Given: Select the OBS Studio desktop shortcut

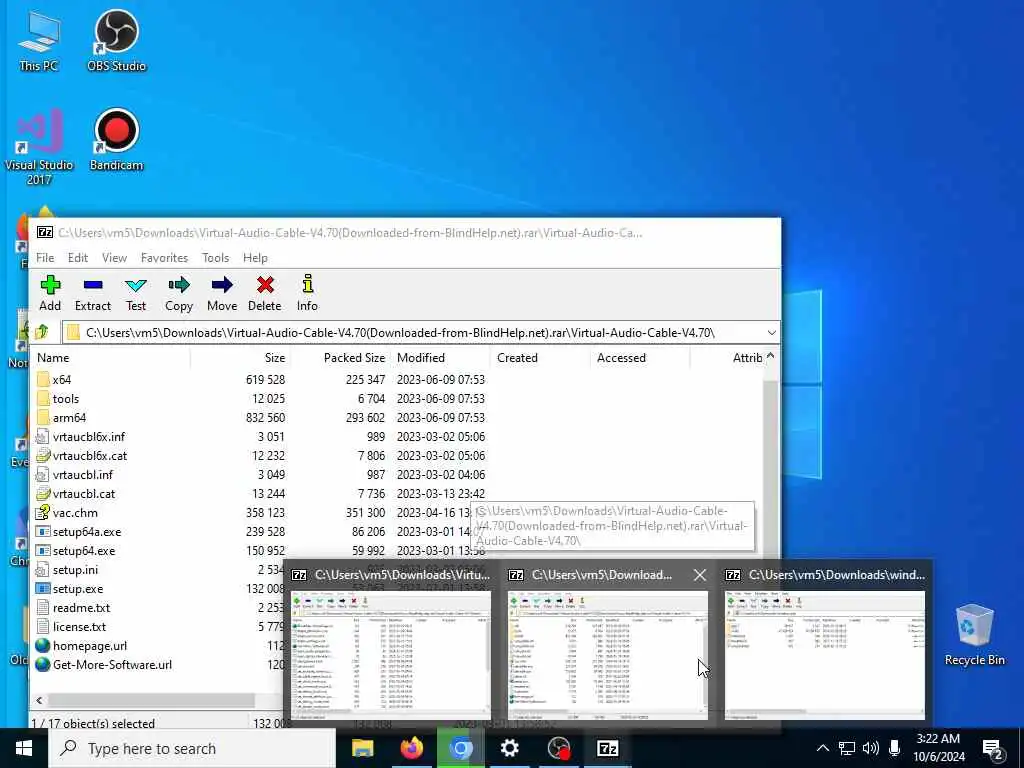Looking at the screenshot, I should [x=116, y=40].
